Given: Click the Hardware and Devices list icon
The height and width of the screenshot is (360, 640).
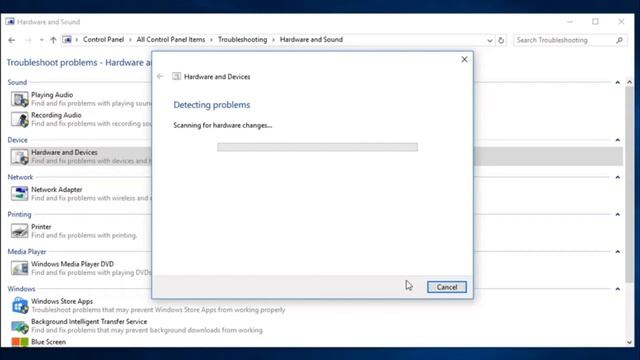Looking at the screenshot, I should 19,157.
